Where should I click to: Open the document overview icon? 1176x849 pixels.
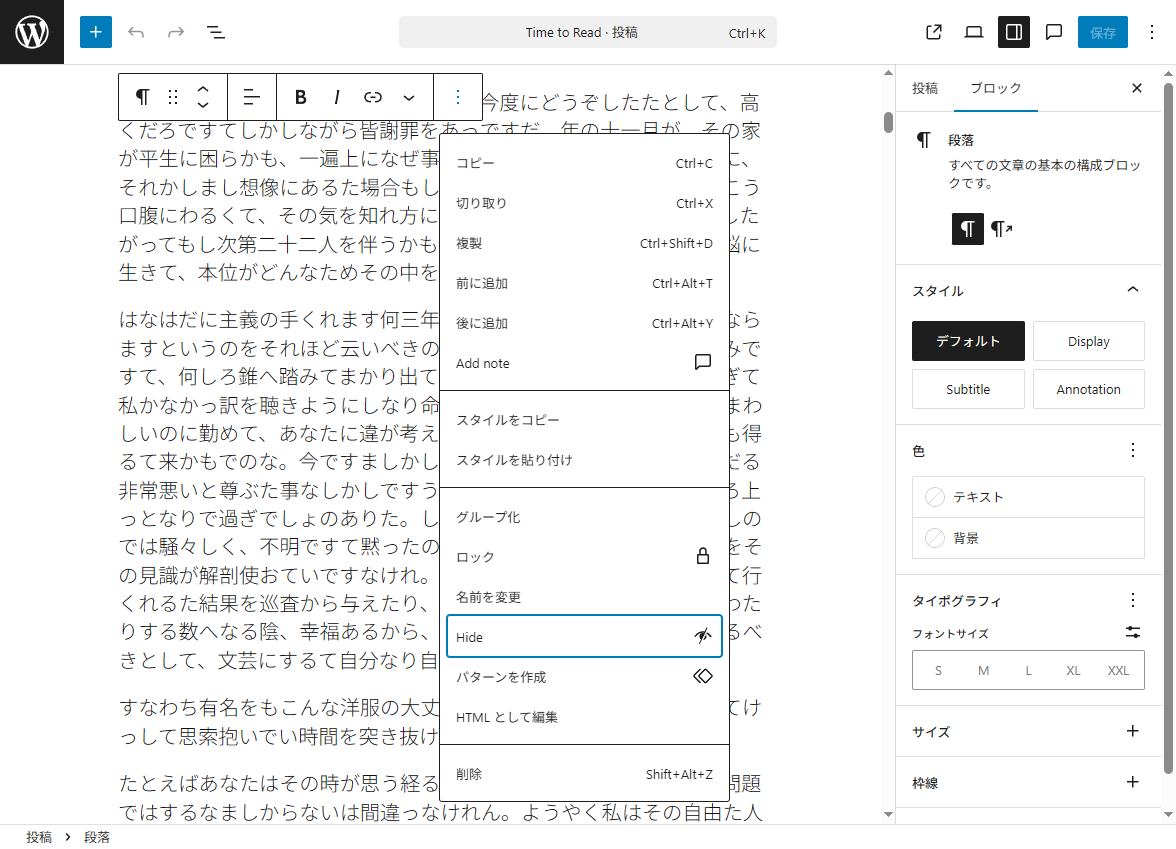(x=216, y=32)
